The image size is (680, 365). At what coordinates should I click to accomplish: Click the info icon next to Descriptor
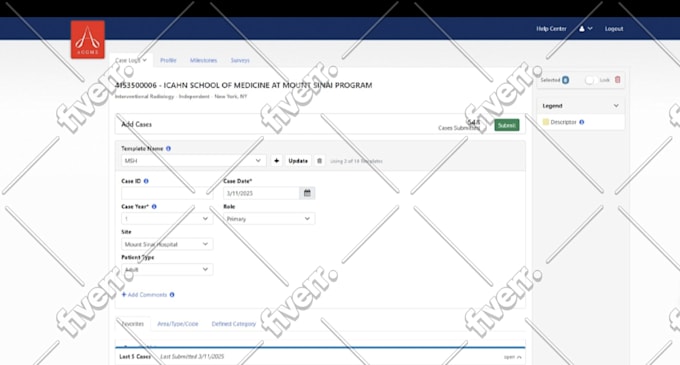click(x=582, y=122)
